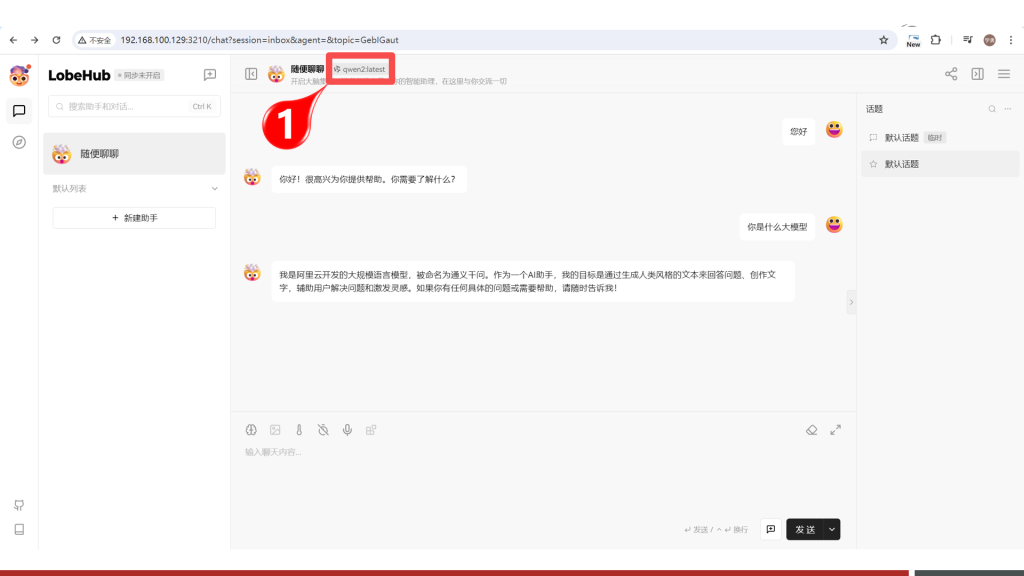The height and width of the screenshot is (576, 1024).
Task: Click the microphone voice input icon
Action: pos(347,430)
